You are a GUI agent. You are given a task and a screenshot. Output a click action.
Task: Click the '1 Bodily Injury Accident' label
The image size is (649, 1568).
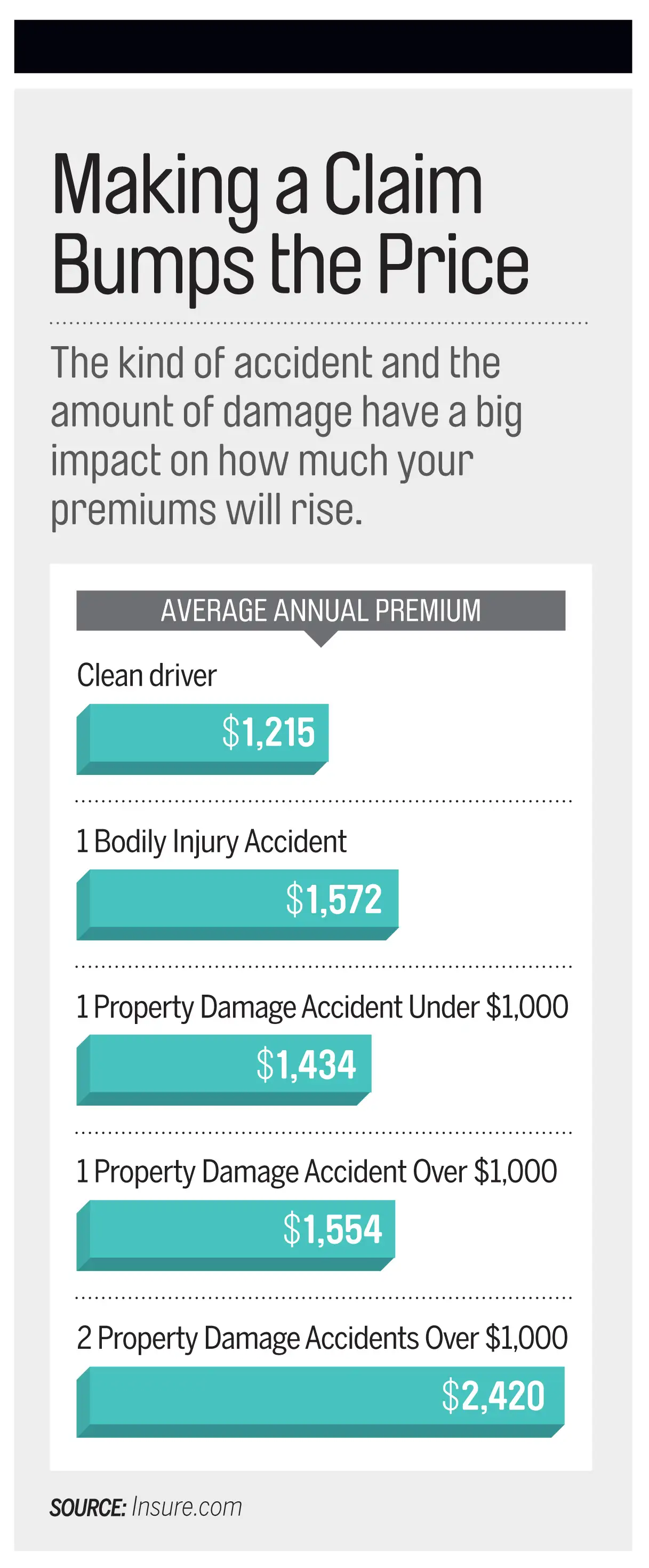click(x=211, y=842)
